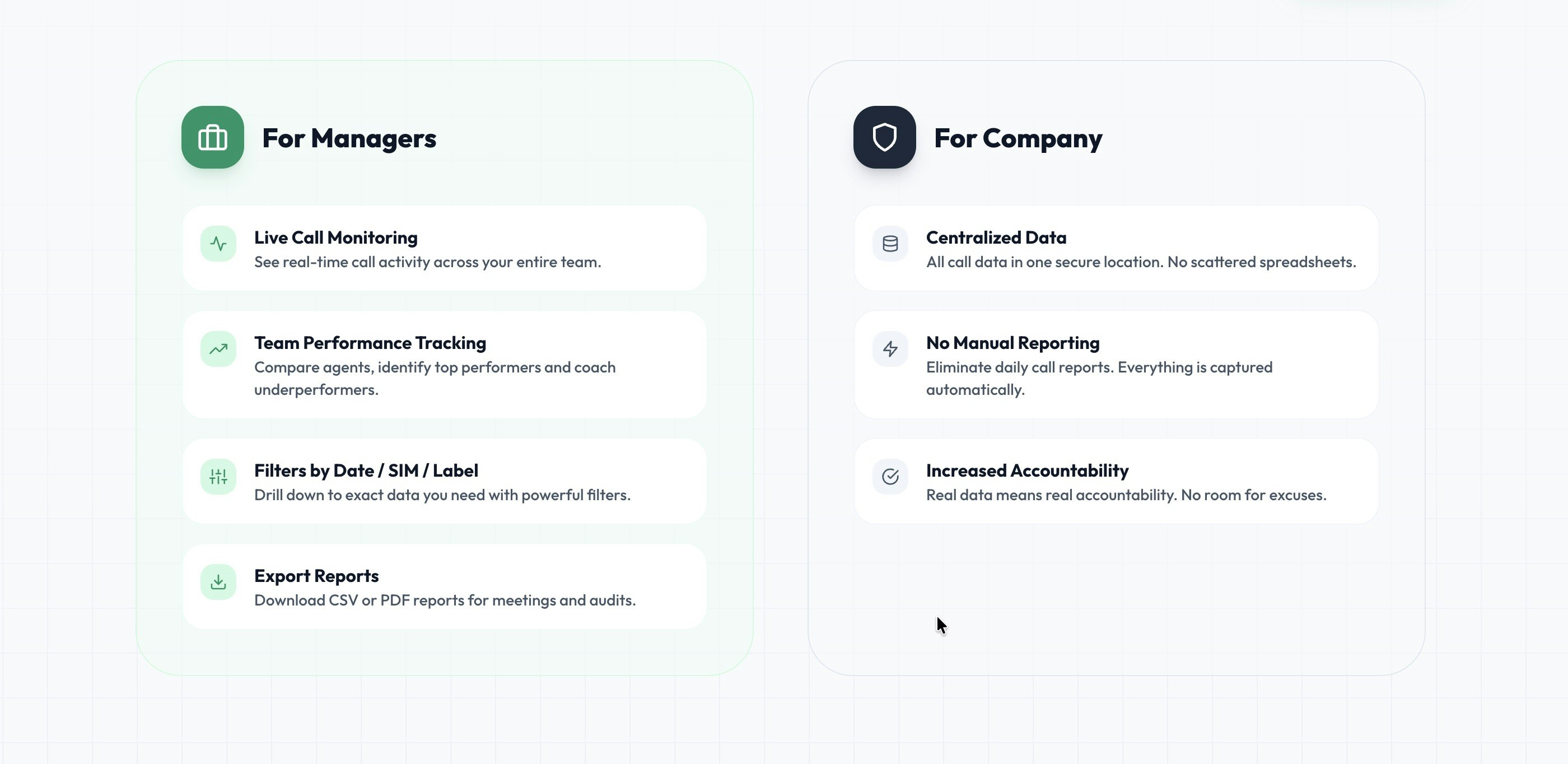Open the Filters by Date / SIM / Label card
The width and height of the screenshot is (1568, 764).
[x=445, y=481]
